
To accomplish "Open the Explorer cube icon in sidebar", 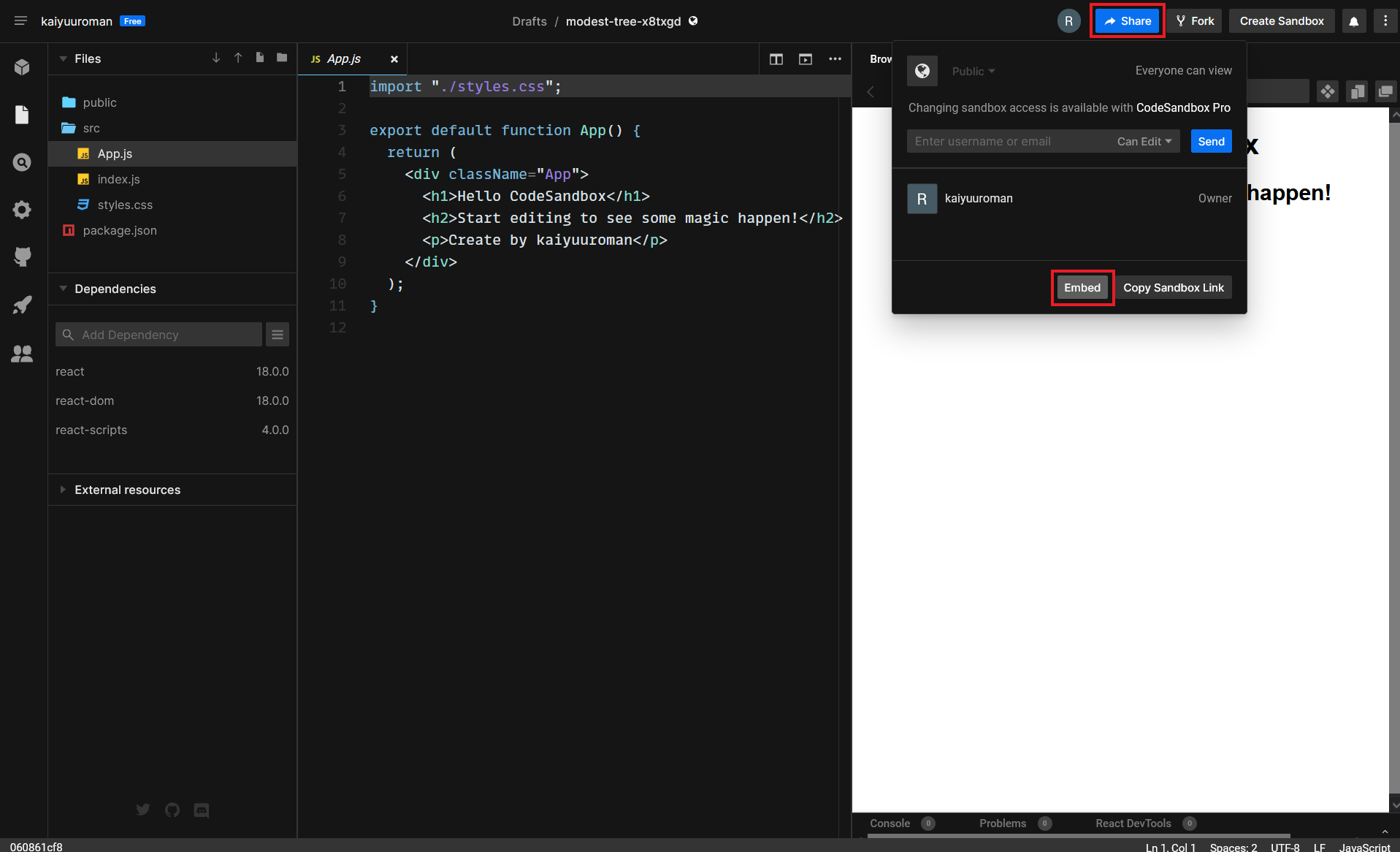I will [22, 67].
